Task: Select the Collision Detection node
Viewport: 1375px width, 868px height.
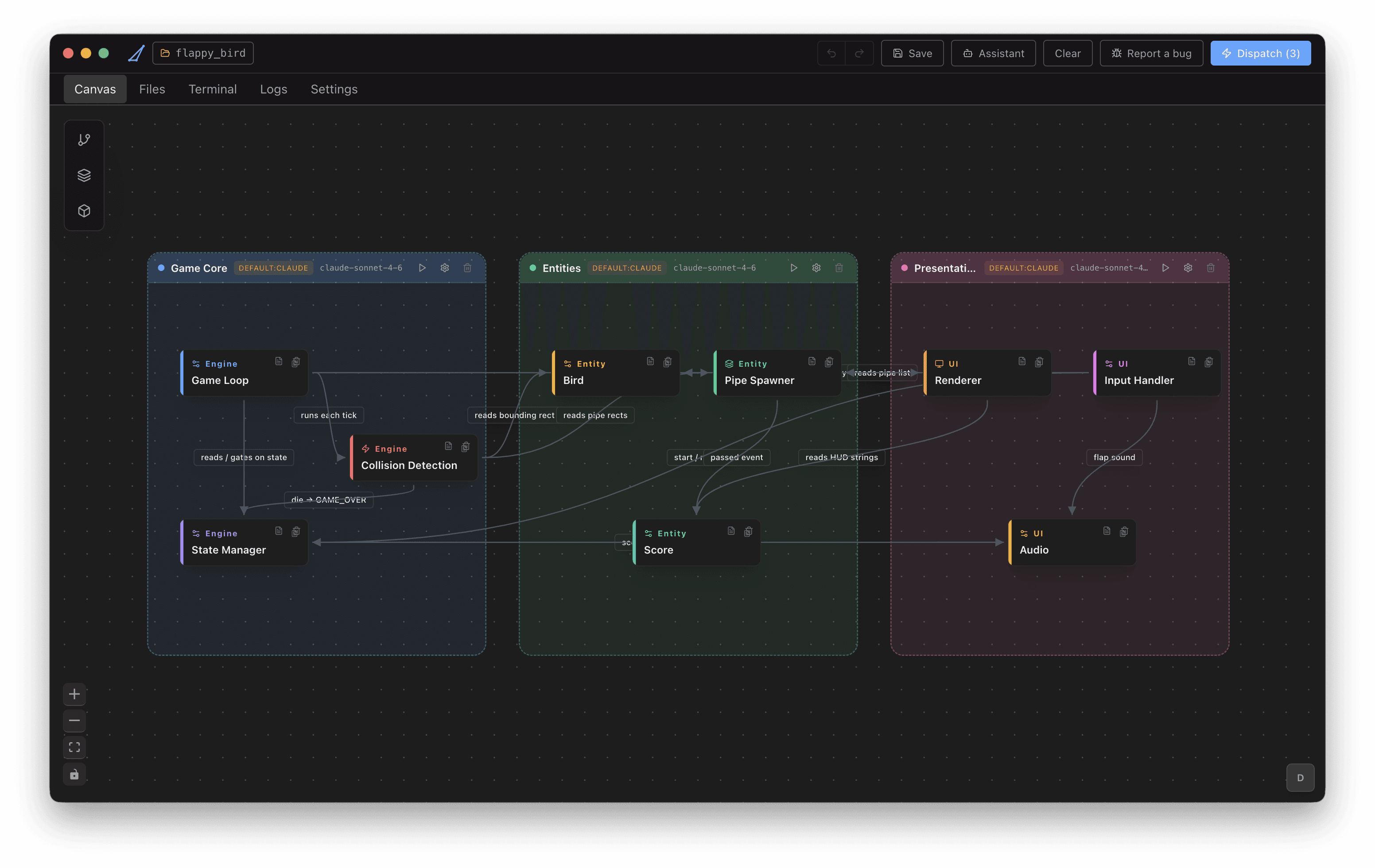Action: tap(414, 457)
